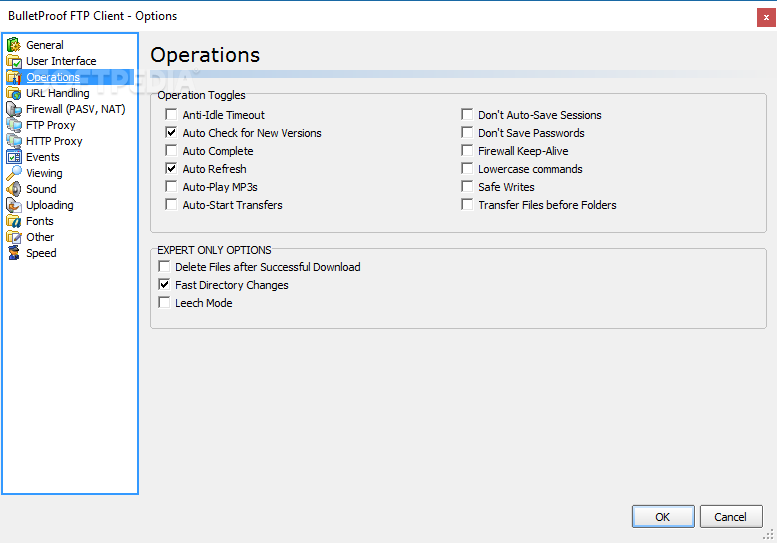Screen dimensions: 777x543
Task: Close the Options dialog window
Action: [x=766, y=17]
